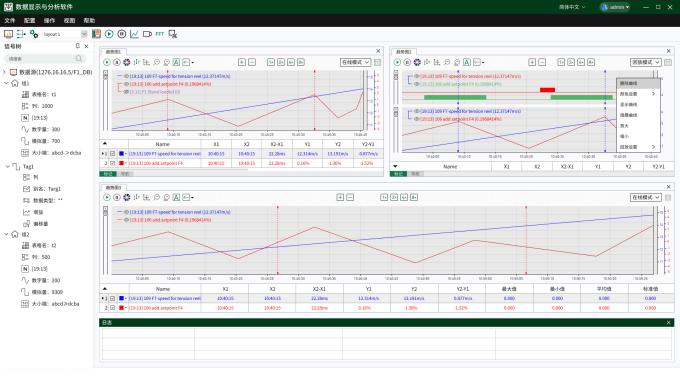Viewport: 680px width, 382px height.
Task: Toggle the checkbox for row 1 in bottom chart table
Action: [113, 298]
